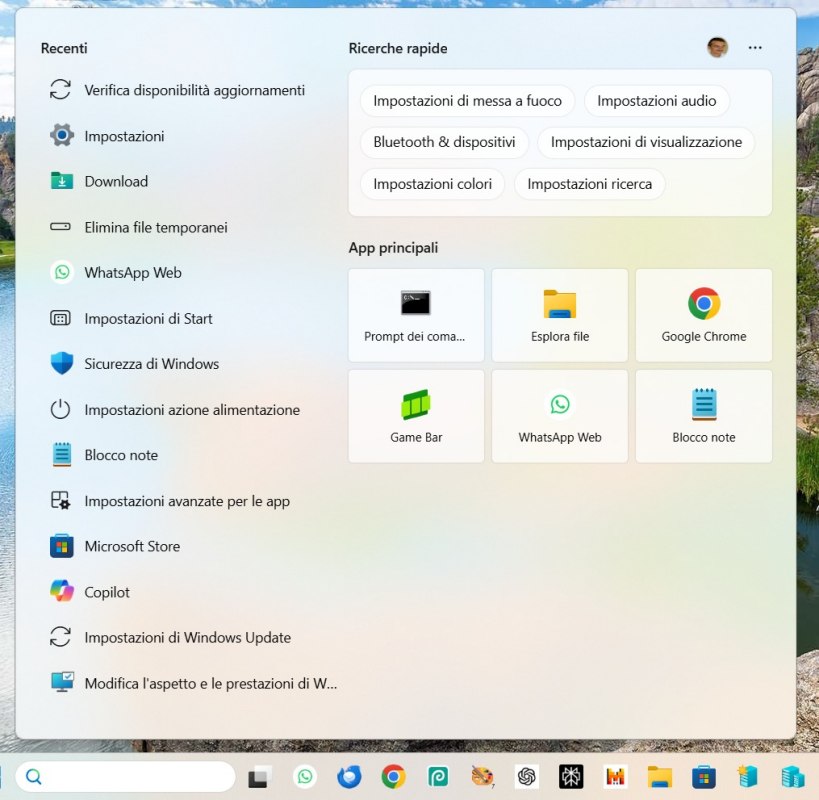Screen dimensions: 819x800
Task: Start Google Chrome from App principali
Action: [703, 315]
